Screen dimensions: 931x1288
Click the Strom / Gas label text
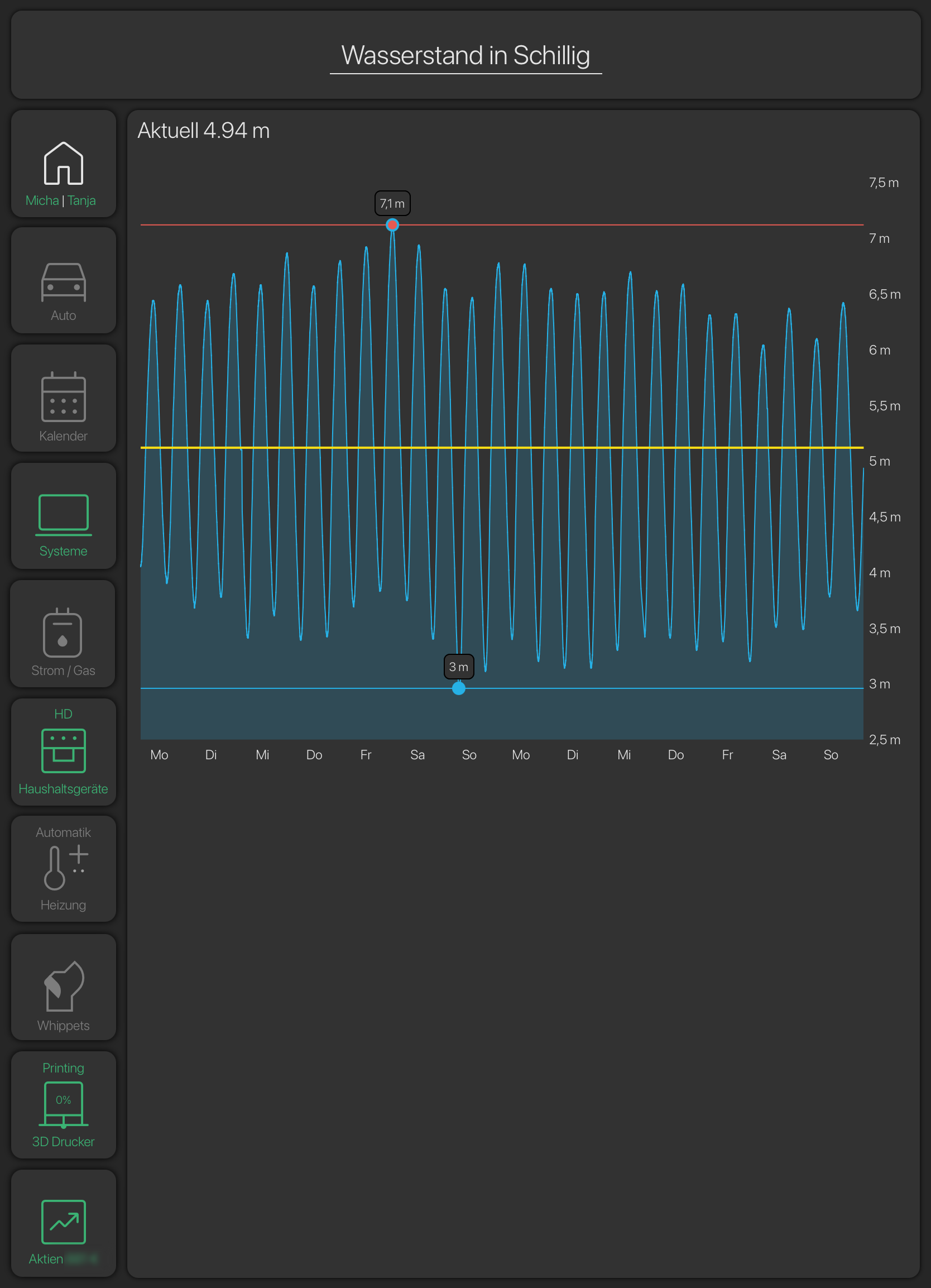point(64,671)
